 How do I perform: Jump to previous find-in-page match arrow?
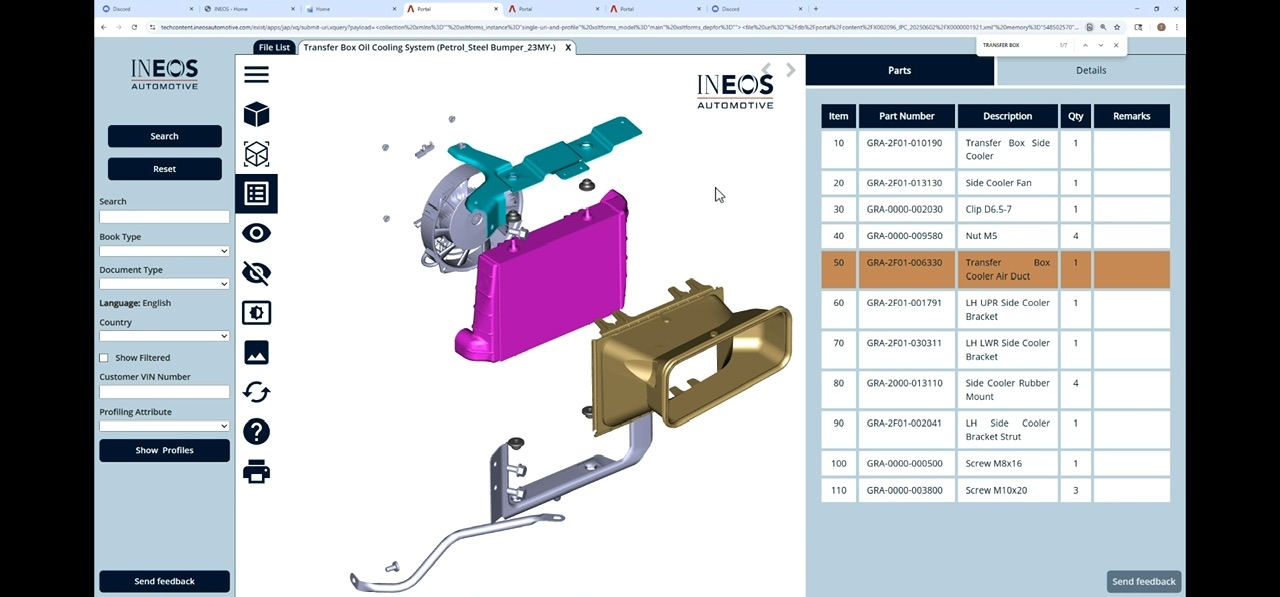coord(1086,45)
